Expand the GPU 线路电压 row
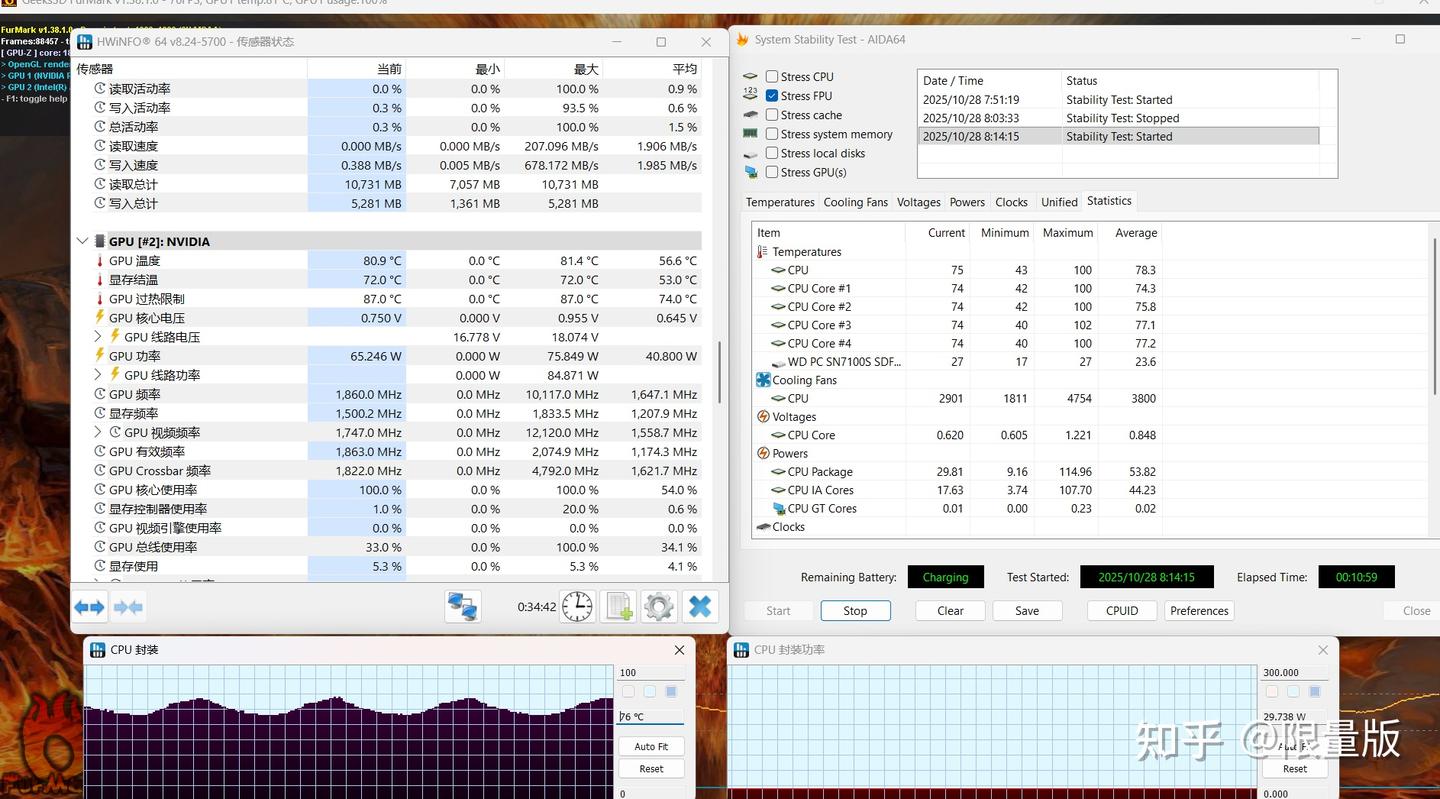 click(98, 337)
